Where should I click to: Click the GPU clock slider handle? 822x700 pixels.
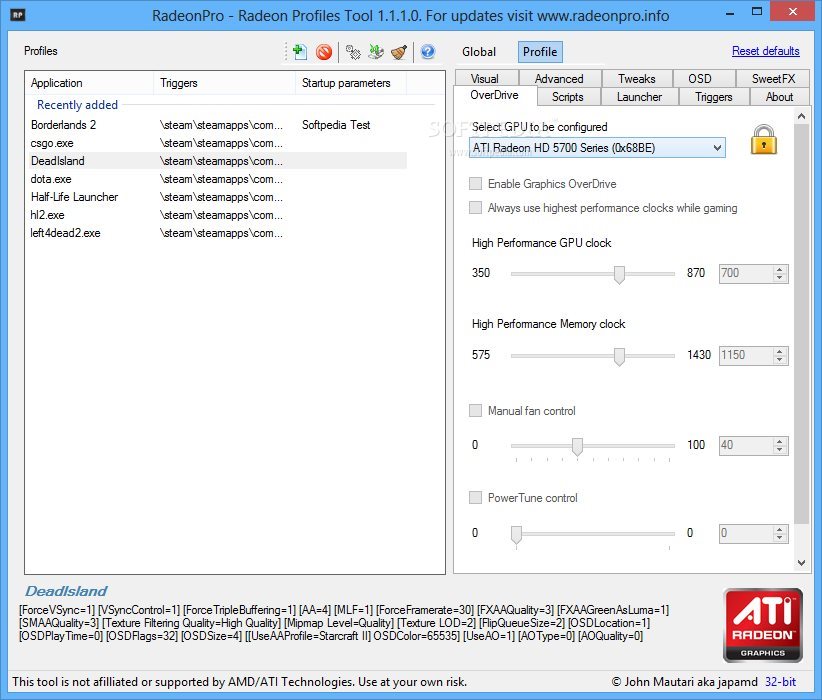(619, 274)
